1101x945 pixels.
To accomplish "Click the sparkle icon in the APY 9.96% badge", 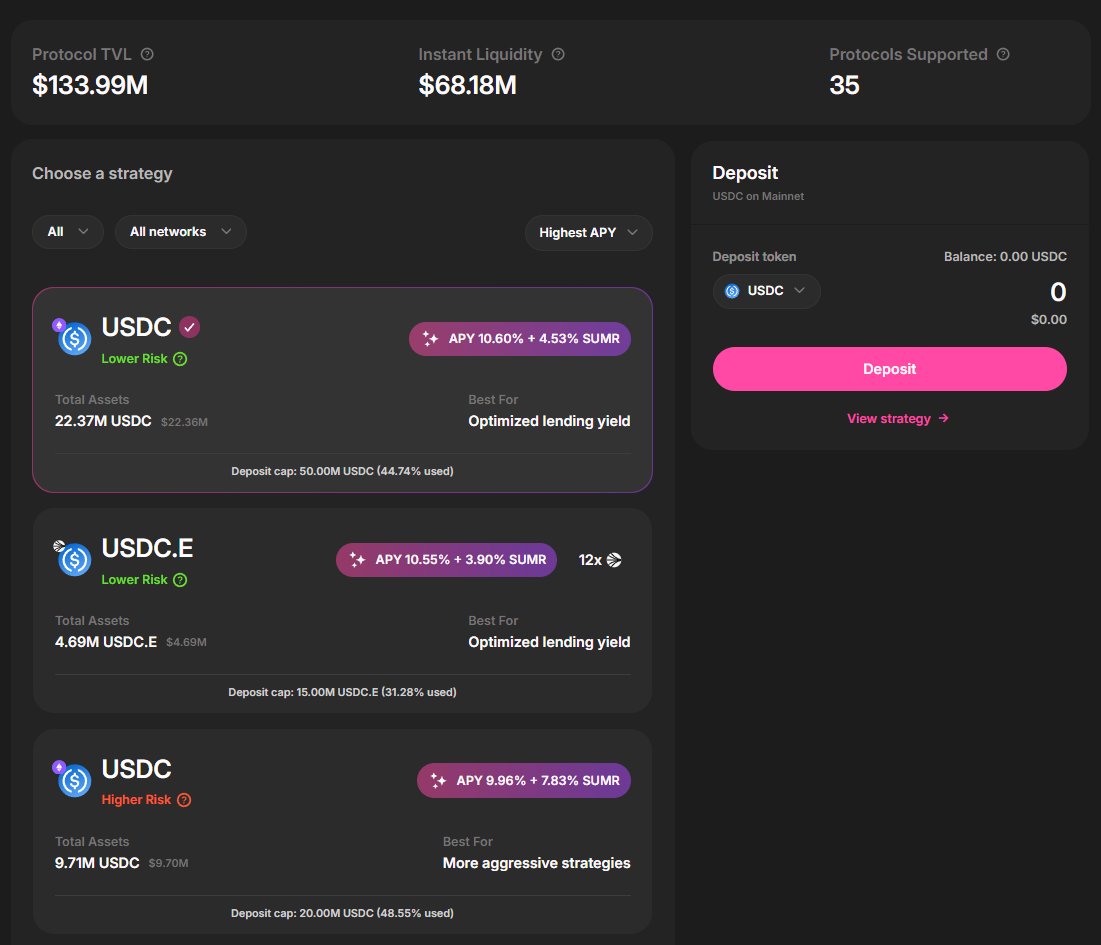I will tap(438, 781).
